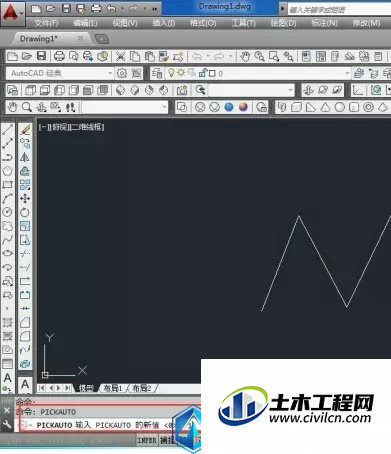Screen dimensions: 391x454
Task: Expand the quick access toolbar overflow chevrons
Action: tap(154, 9)
